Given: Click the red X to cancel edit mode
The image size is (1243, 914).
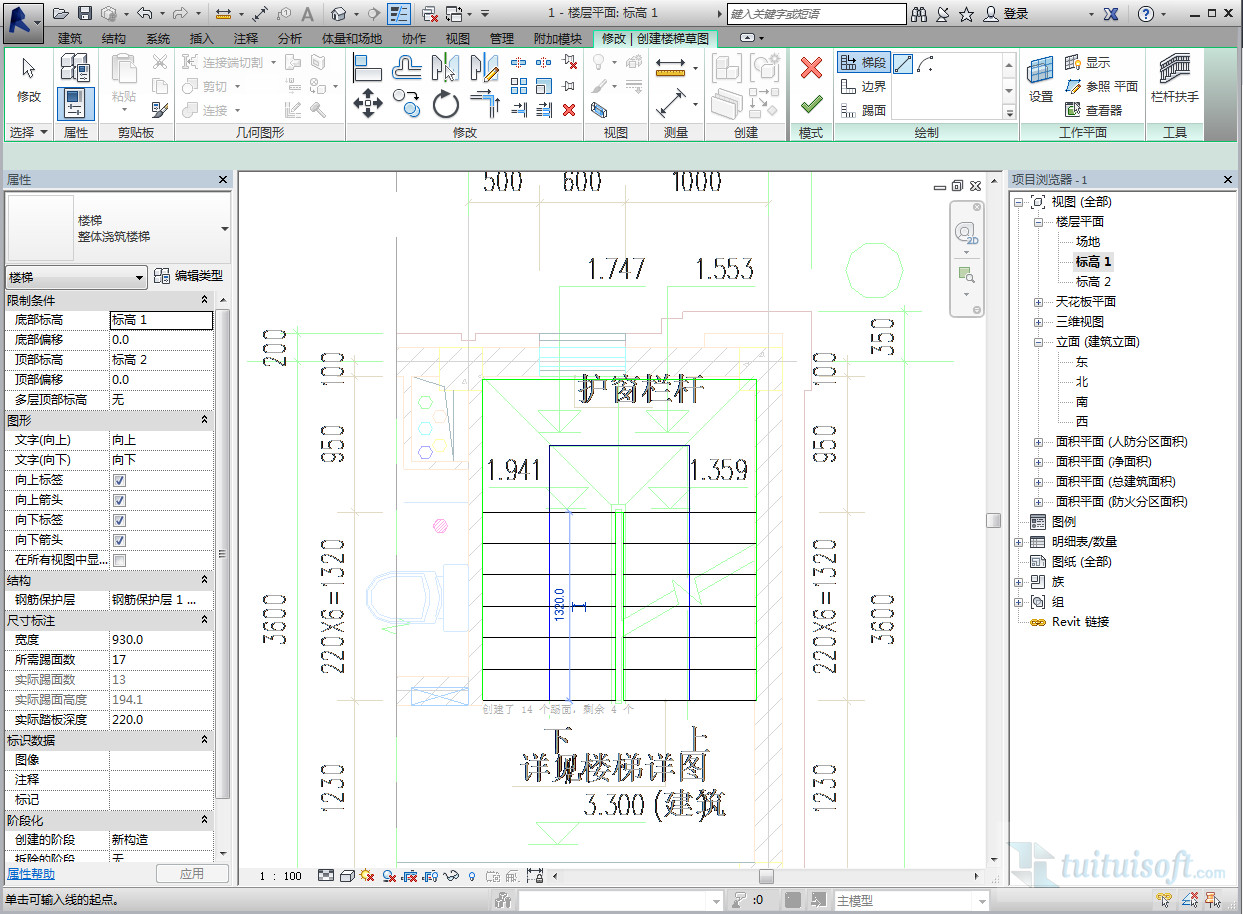Looking at the screenshot, I should (811, 67).
